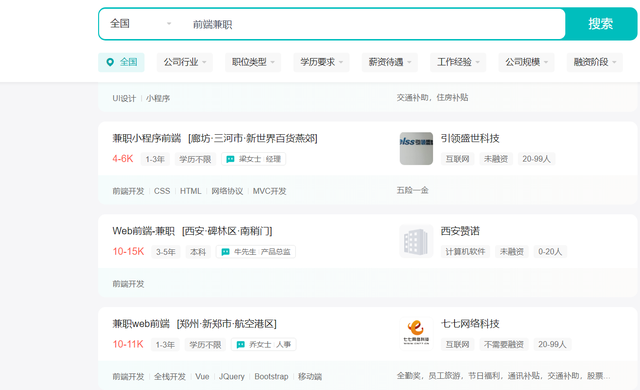
Task: Click the 网络协议 skill tag
Action: pyautogui.click(x=227, y=191)
